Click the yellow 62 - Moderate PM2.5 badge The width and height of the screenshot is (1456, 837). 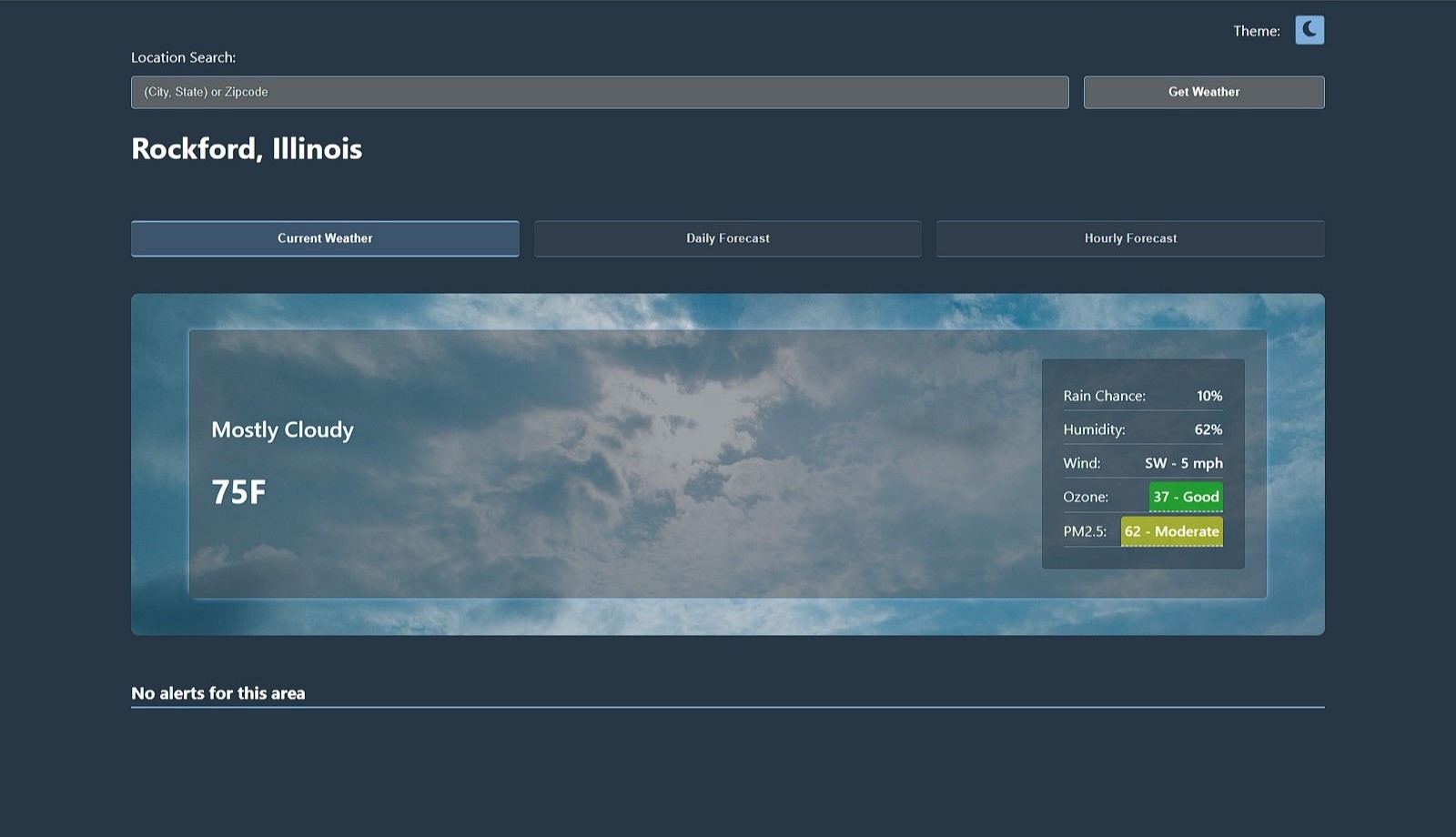1172,531
